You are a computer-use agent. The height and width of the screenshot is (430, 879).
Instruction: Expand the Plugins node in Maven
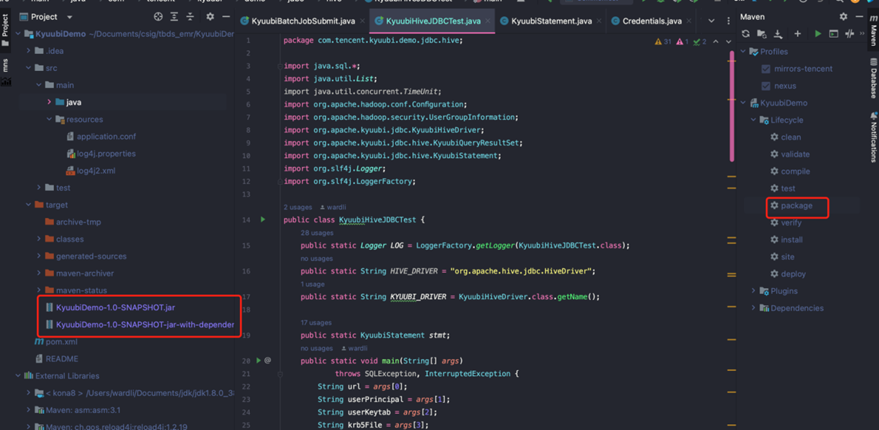(x=754, y=291)
